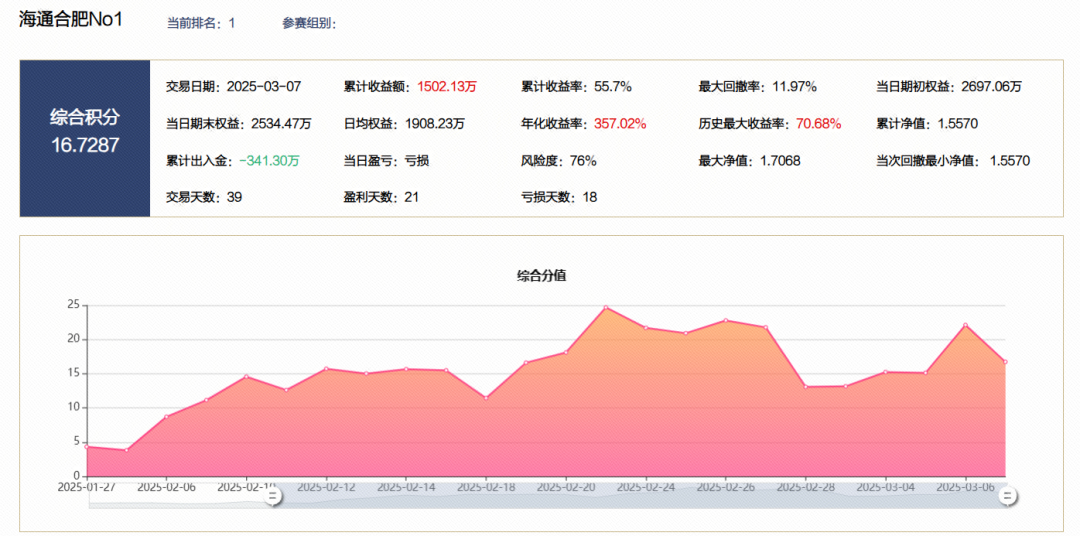Click the 历史最大收益率 70.68% value
The height and width of the screenshot is (536, 1080).
(818, 124)
